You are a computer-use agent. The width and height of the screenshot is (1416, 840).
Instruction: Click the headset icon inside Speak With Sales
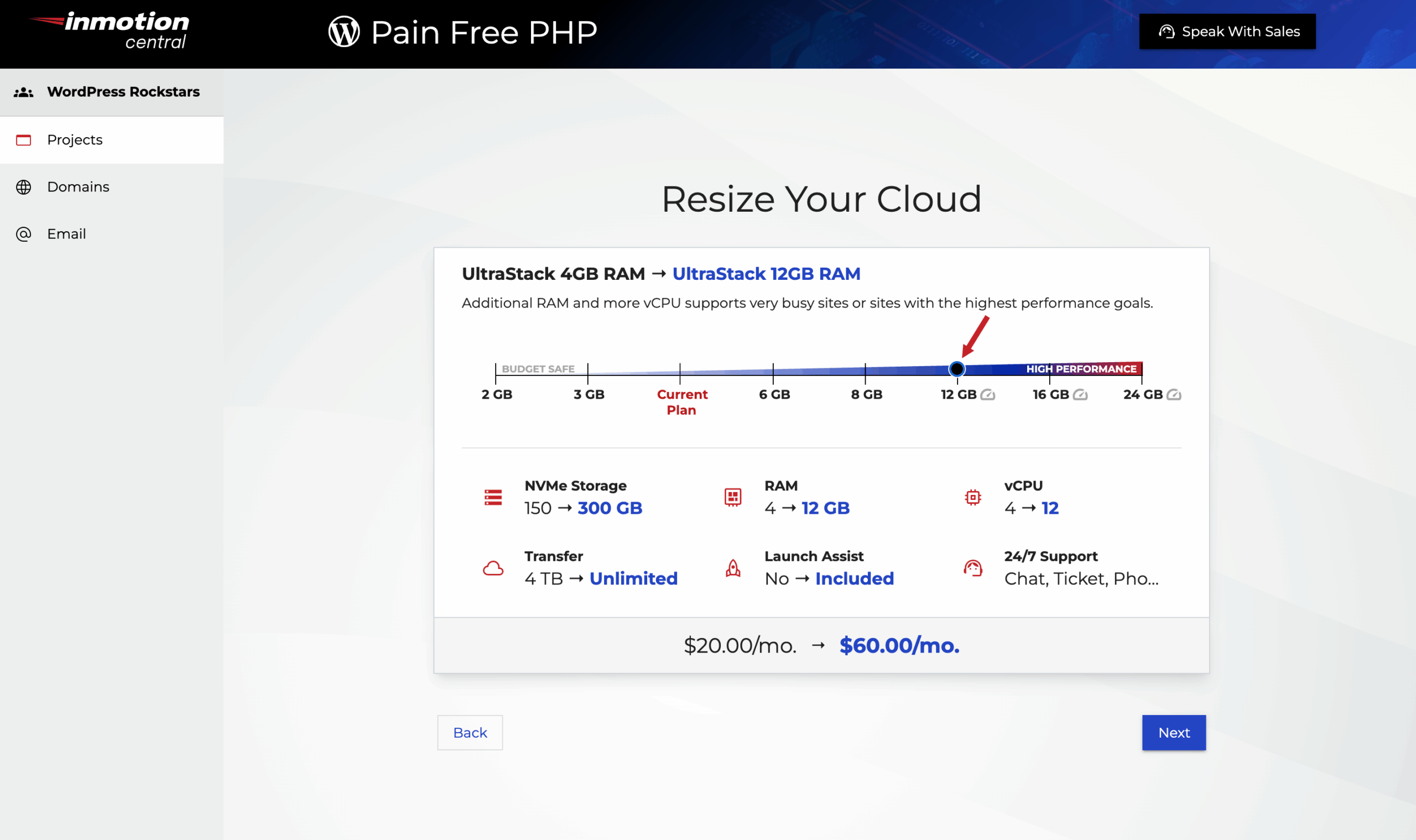[x=1168, y=32]
